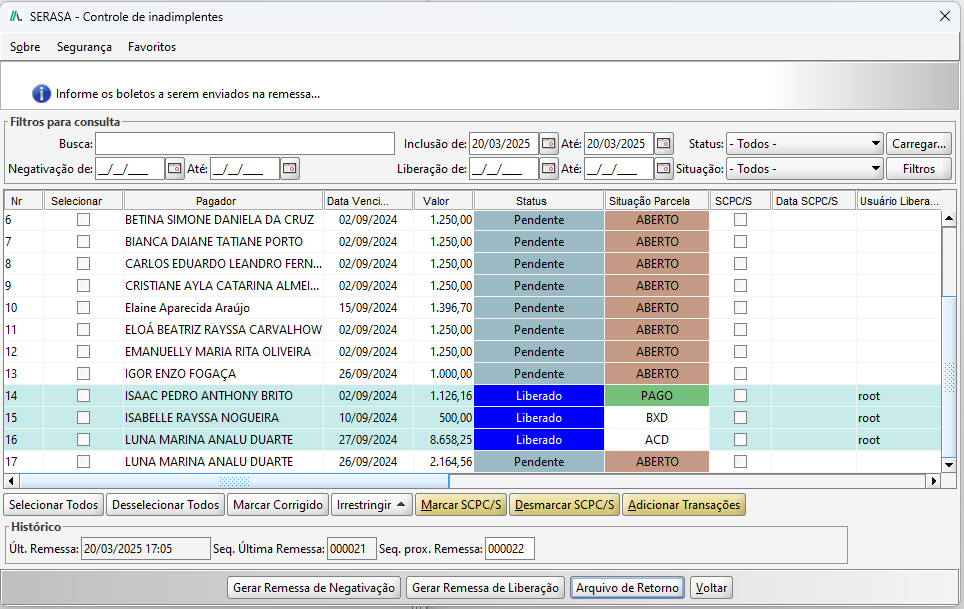964x609 pixels.
Task: Click the Situação Parcela column header
Action: tap(657, 201)
